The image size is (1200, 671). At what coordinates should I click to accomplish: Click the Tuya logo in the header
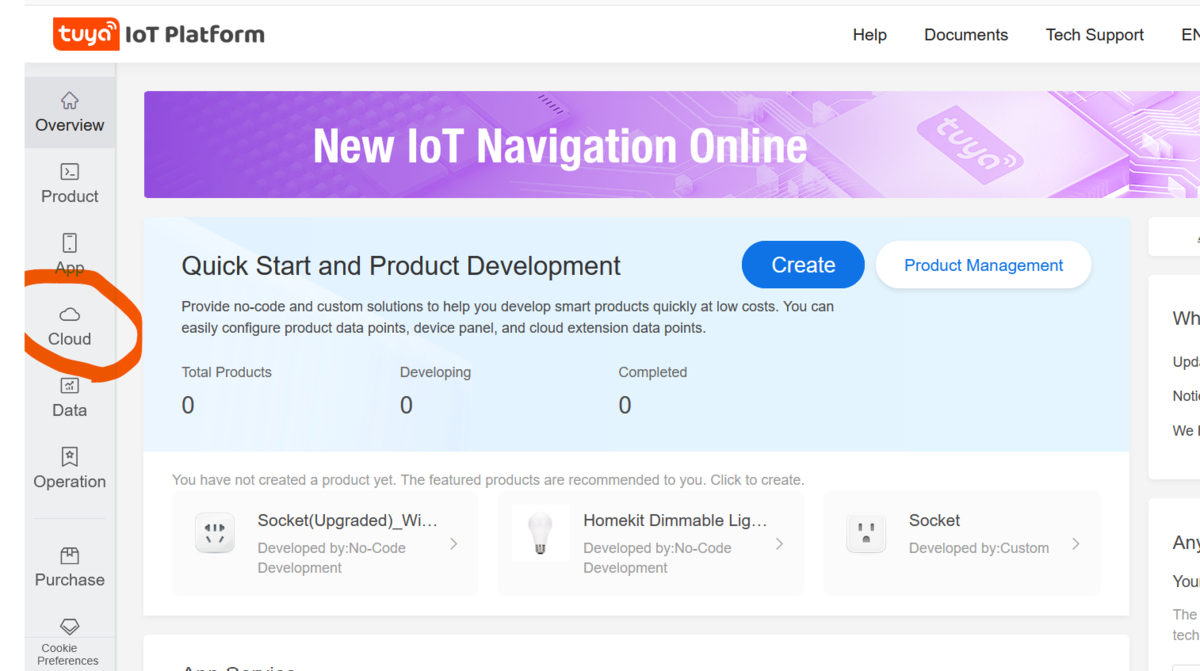coord(86,34)
